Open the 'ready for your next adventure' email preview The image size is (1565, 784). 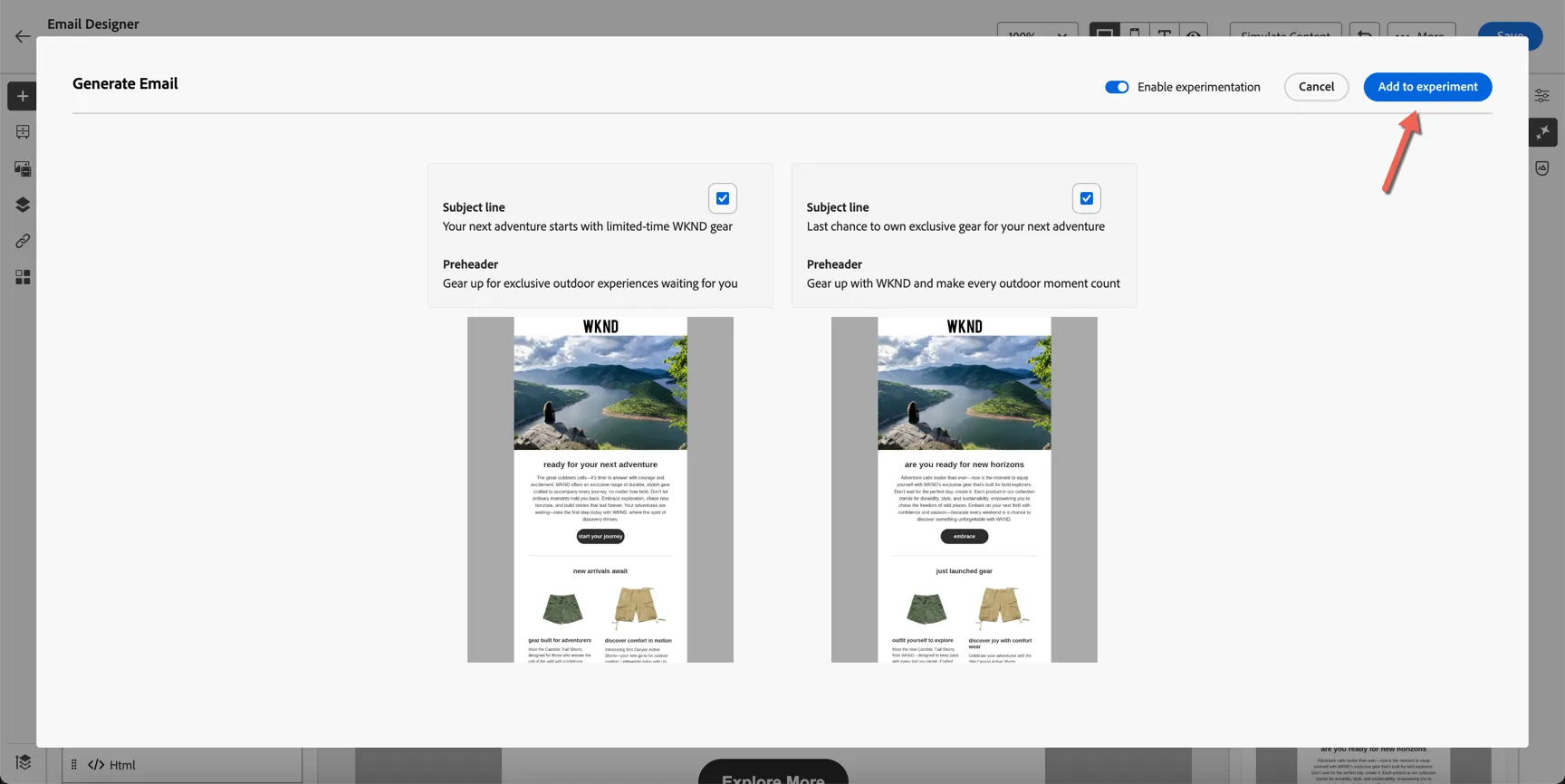tap(600, 490)
